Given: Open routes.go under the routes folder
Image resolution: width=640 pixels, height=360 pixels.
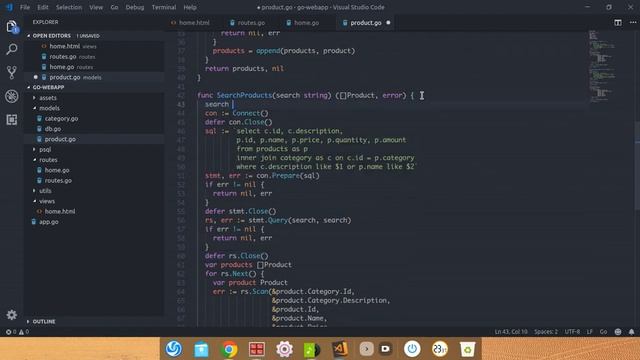Looking at the screenshot, I should [x=58, y=180].
